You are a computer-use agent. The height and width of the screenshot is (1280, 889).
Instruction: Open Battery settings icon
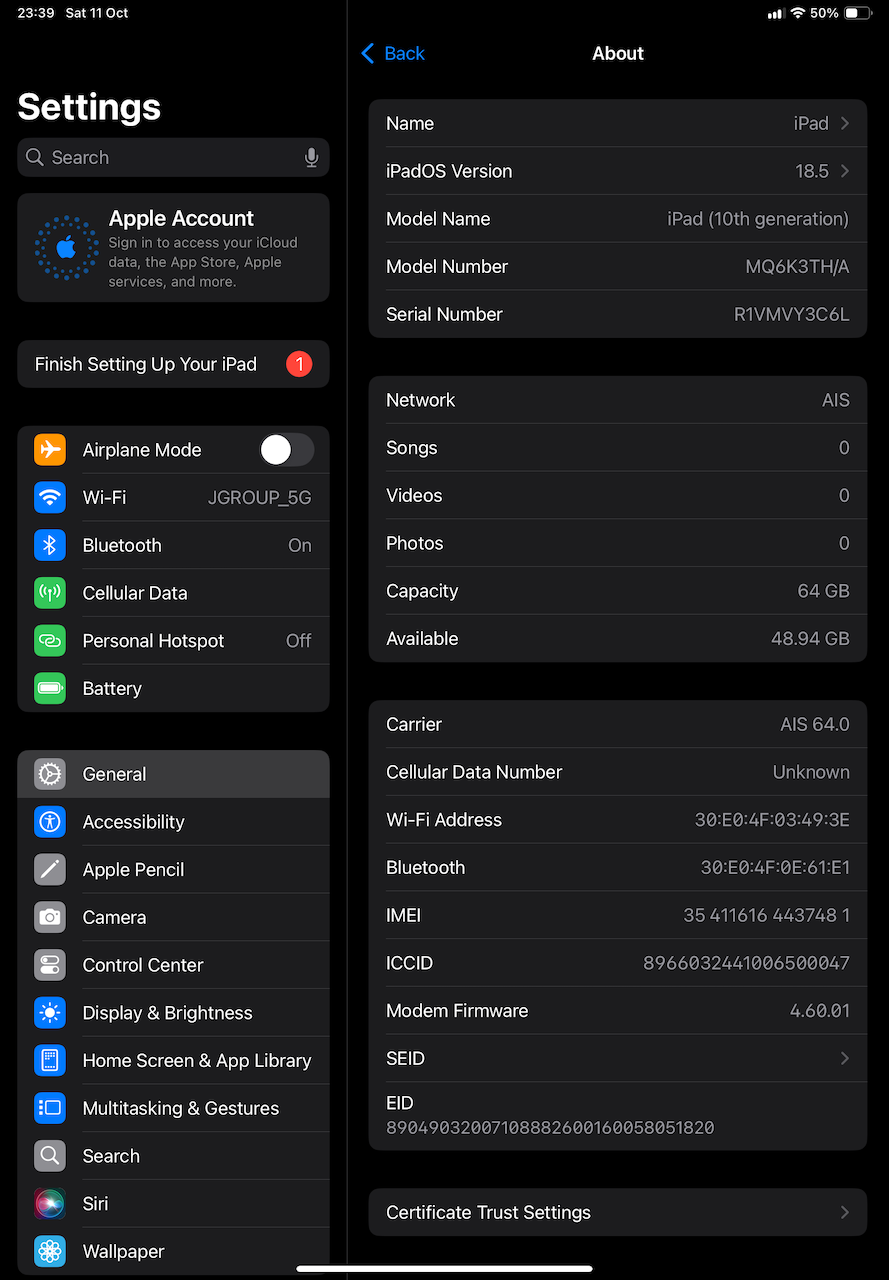[x=50, y=688]
